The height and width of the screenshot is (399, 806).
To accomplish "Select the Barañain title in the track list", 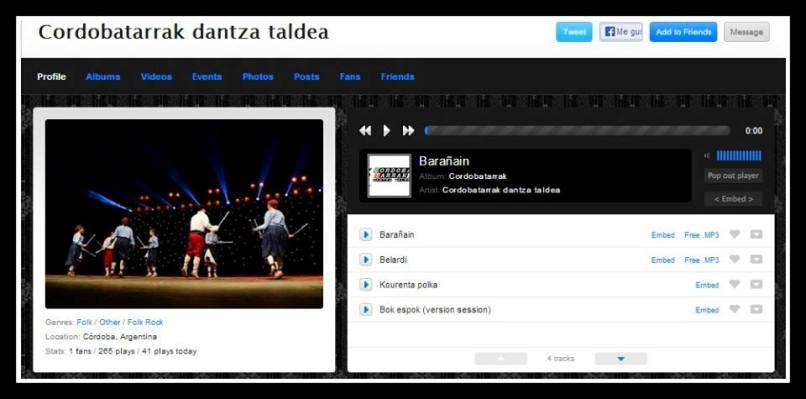I will click(x=397, y=234).
